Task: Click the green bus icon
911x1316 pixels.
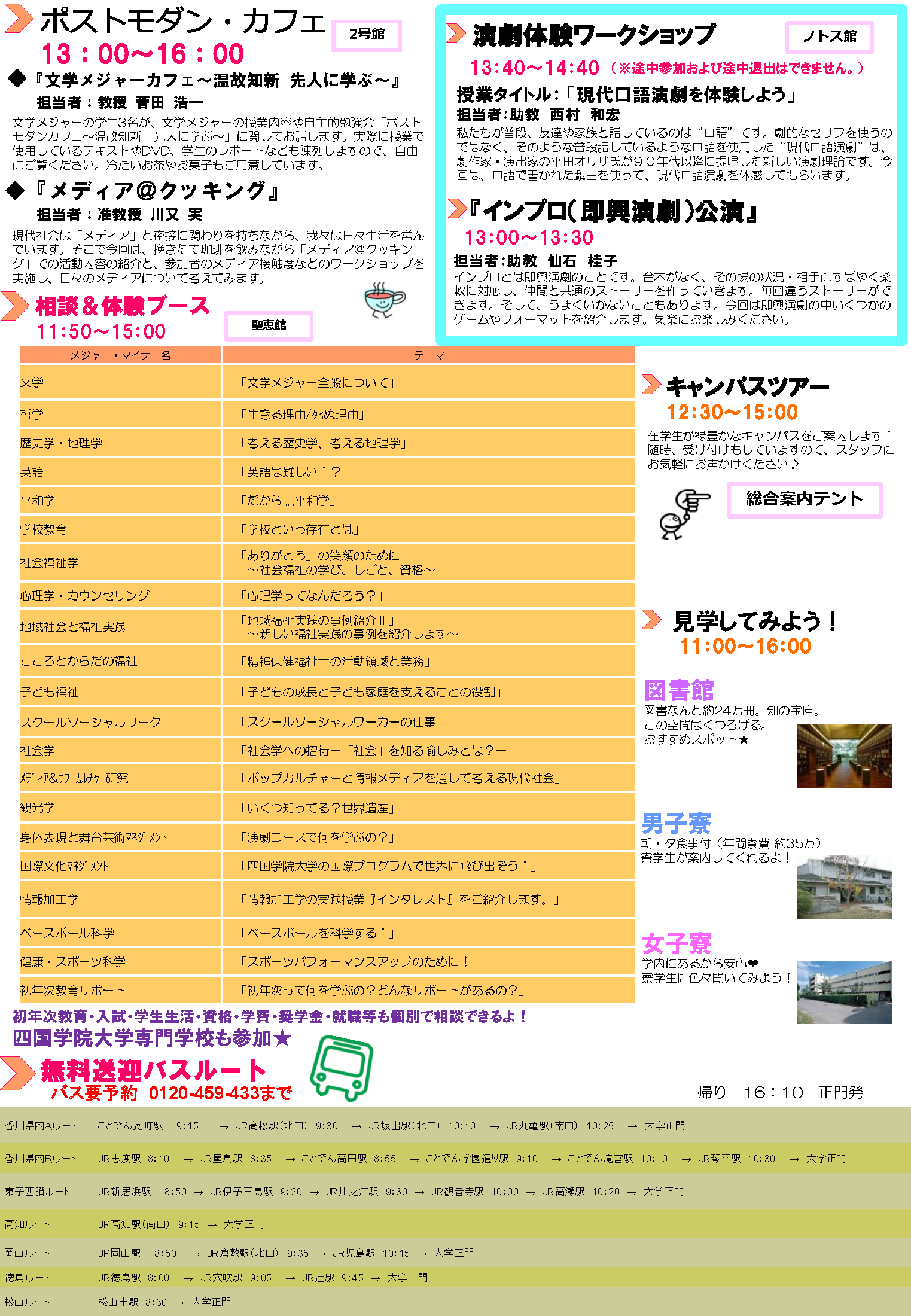Action: click(342, 1070)
